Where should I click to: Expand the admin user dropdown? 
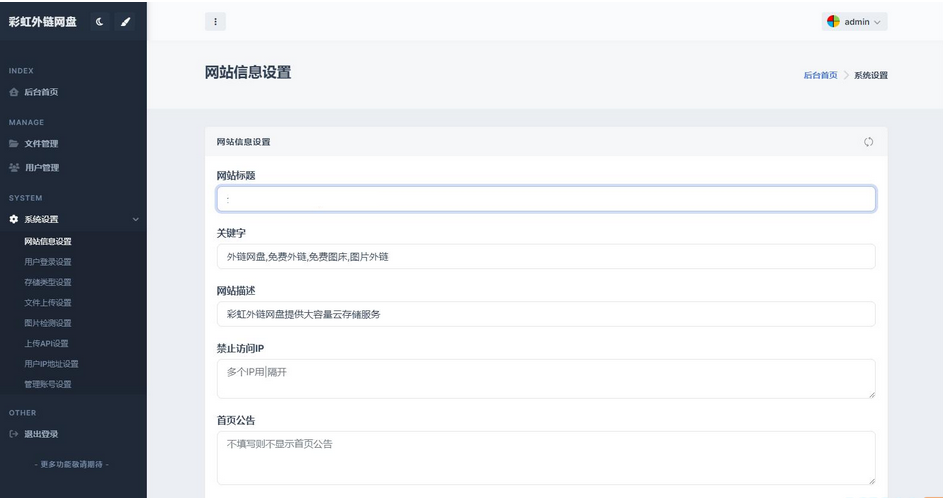[x=855, y=22]
